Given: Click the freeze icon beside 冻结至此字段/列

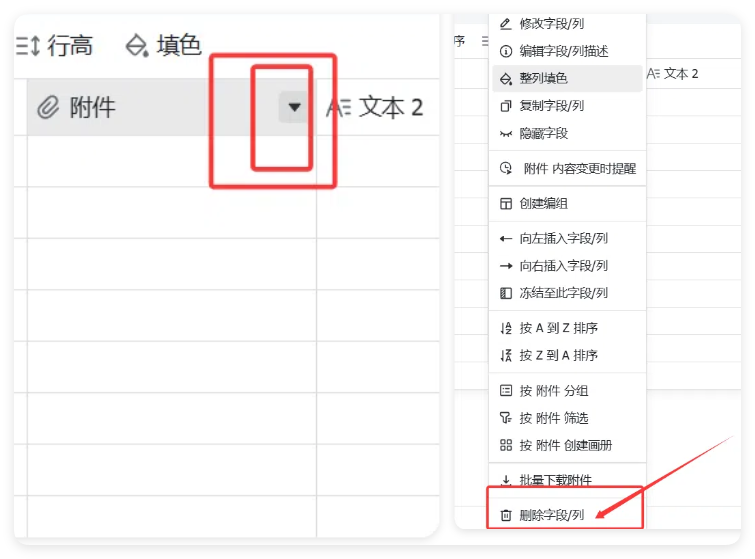Looking at the screenshot, I should coord(506,293).
